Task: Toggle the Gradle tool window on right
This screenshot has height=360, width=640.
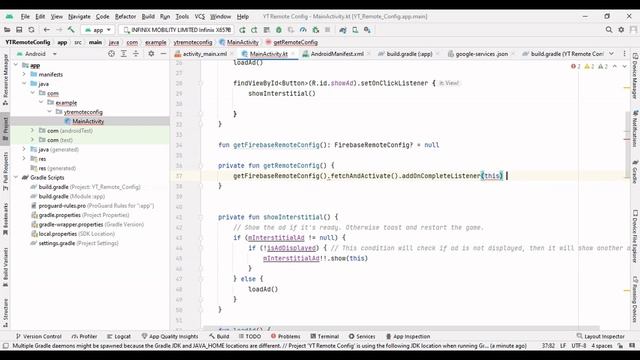Action: [635, 171]
